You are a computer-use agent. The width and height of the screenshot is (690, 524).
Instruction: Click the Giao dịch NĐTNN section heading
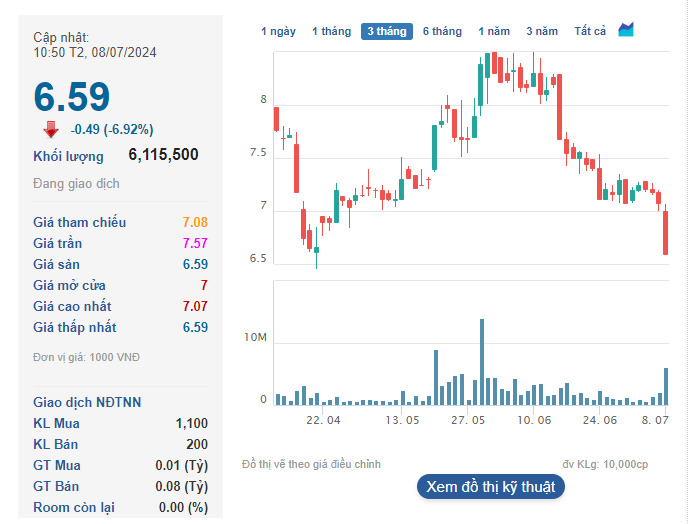coord(87,402)
